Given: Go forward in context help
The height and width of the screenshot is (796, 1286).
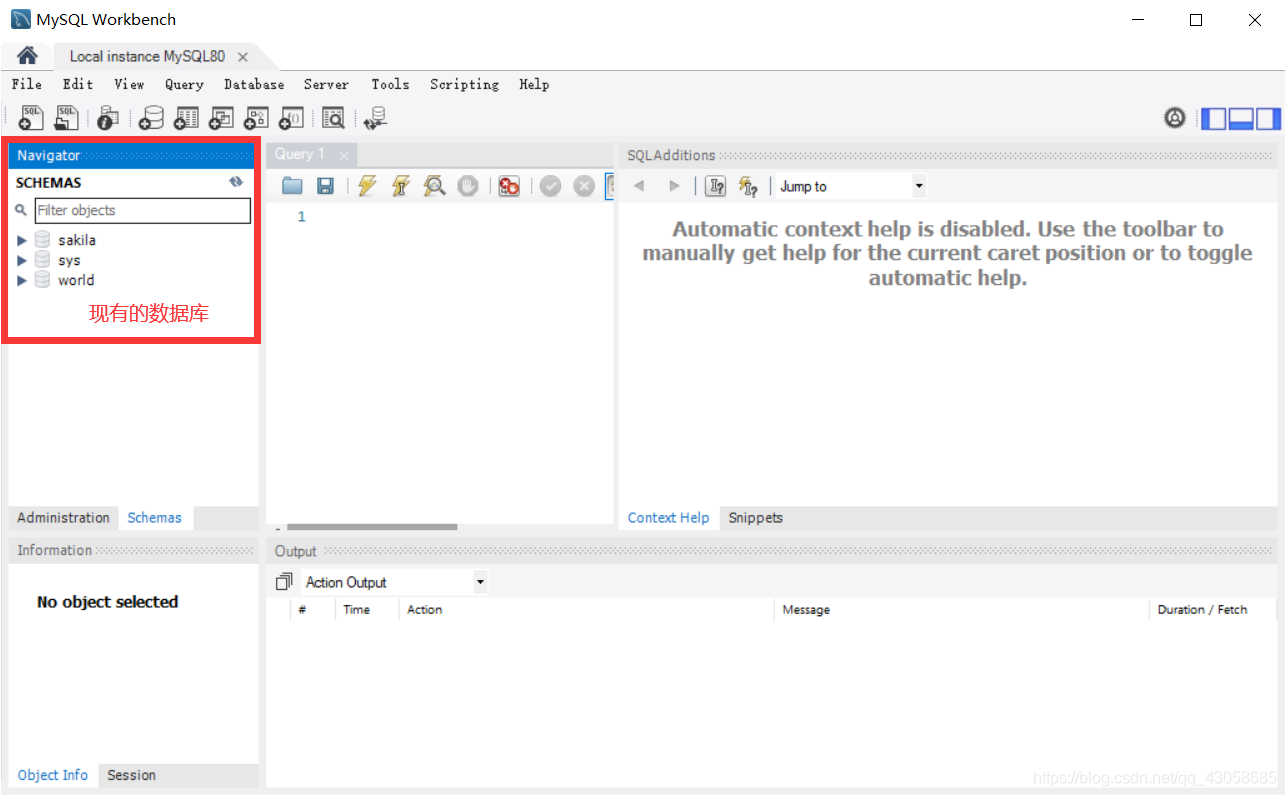Looking at the screenshot, I should coord(674,186).
